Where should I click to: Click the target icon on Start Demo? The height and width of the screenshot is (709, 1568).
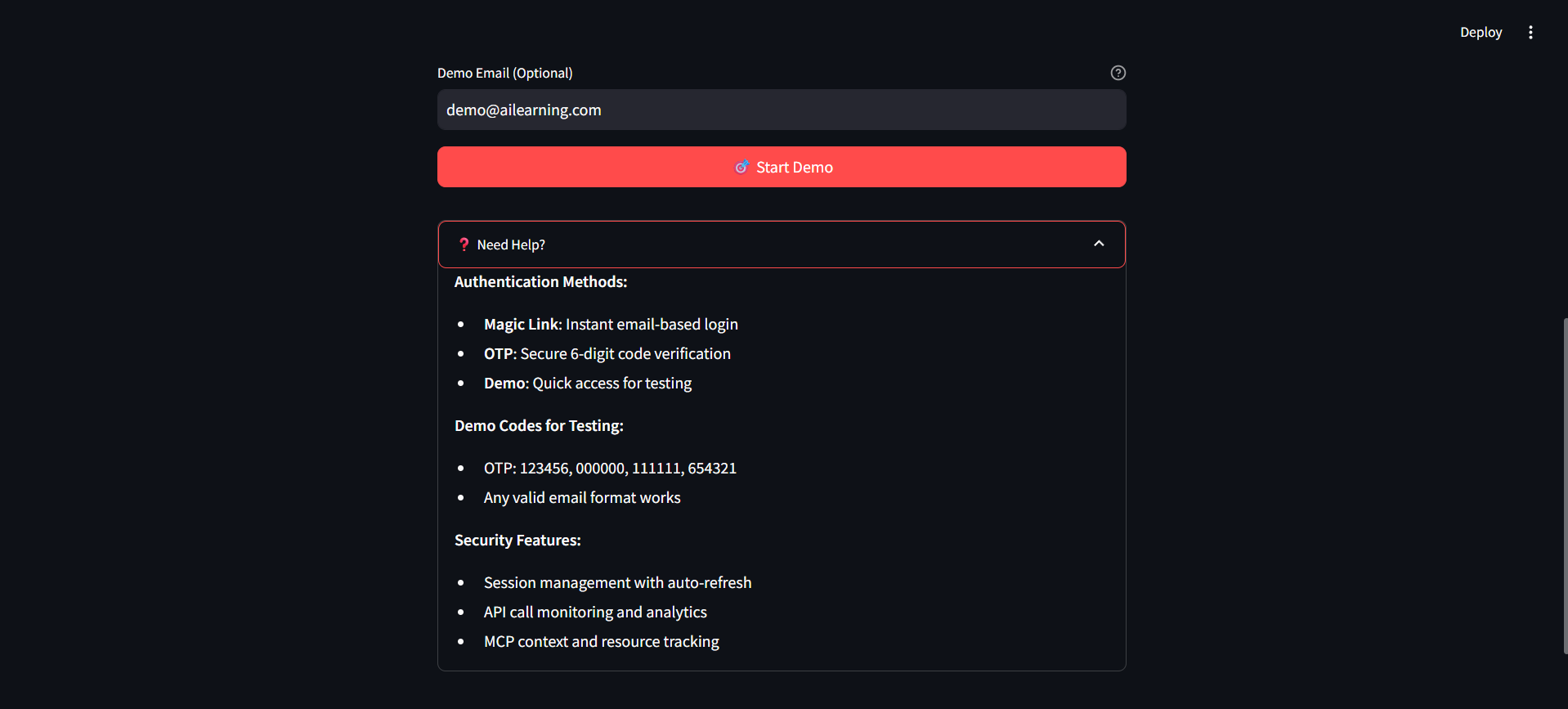741,167
